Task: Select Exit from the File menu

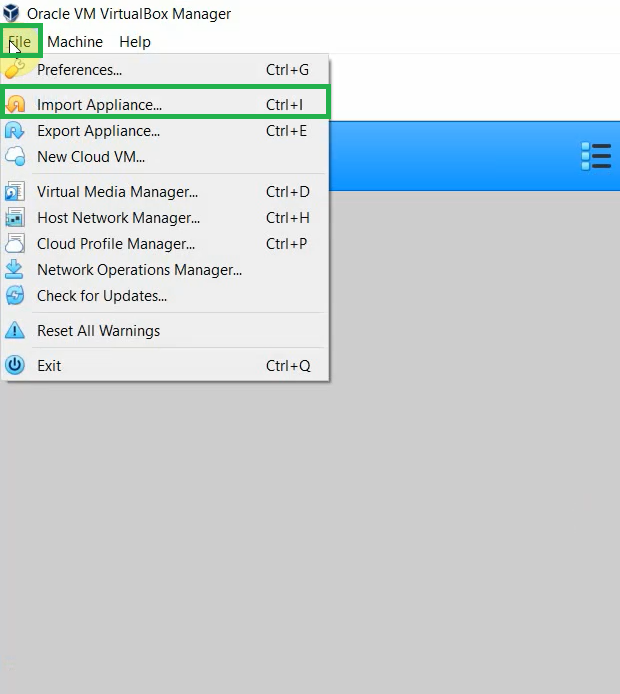Action: [x=165, y=366]
